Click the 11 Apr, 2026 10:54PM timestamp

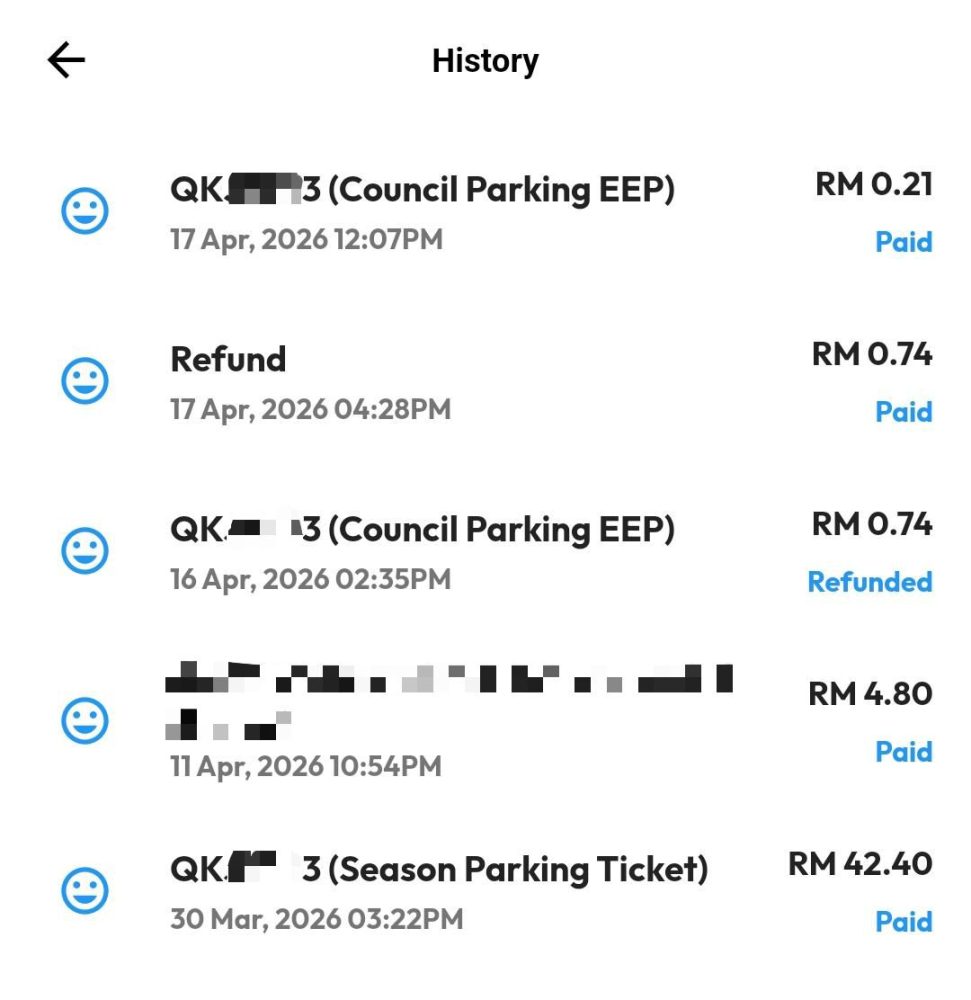(305, 767)
